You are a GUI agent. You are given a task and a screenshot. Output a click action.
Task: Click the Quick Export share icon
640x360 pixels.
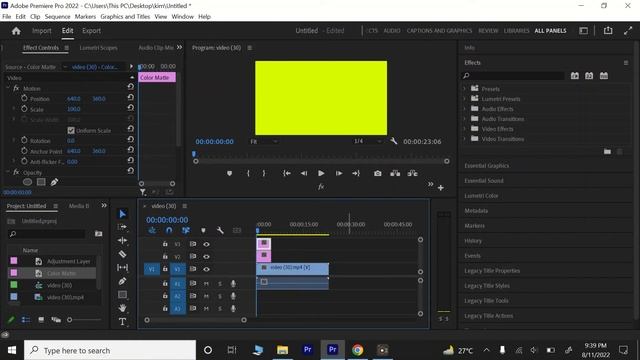608,31
